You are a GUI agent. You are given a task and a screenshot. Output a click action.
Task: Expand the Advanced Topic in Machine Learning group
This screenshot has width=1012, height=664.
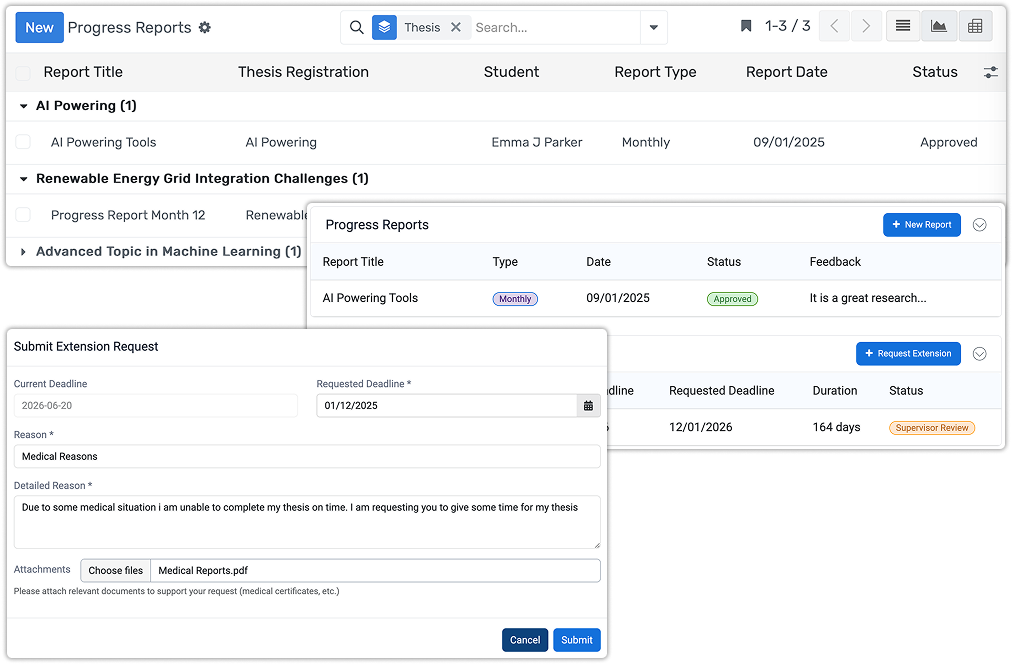[x=22, y=251]
